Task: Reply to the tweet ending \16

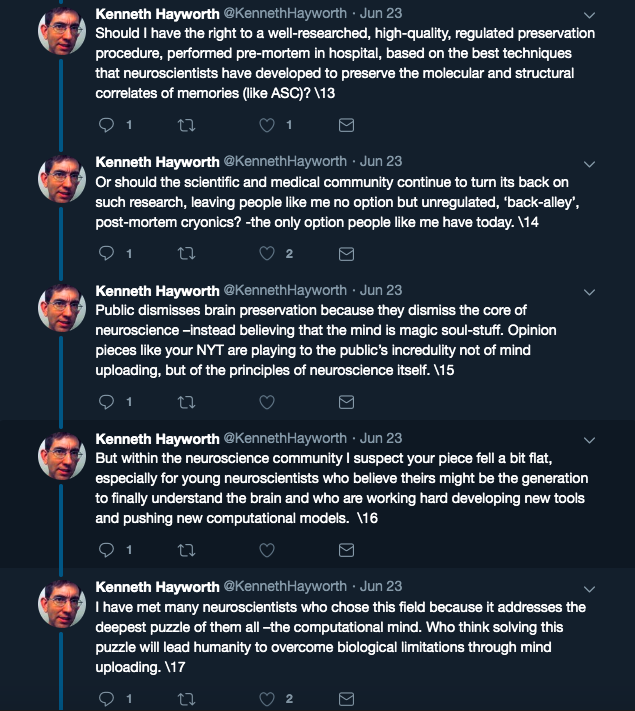Action: pyautogui.click(x=106, y=550)
